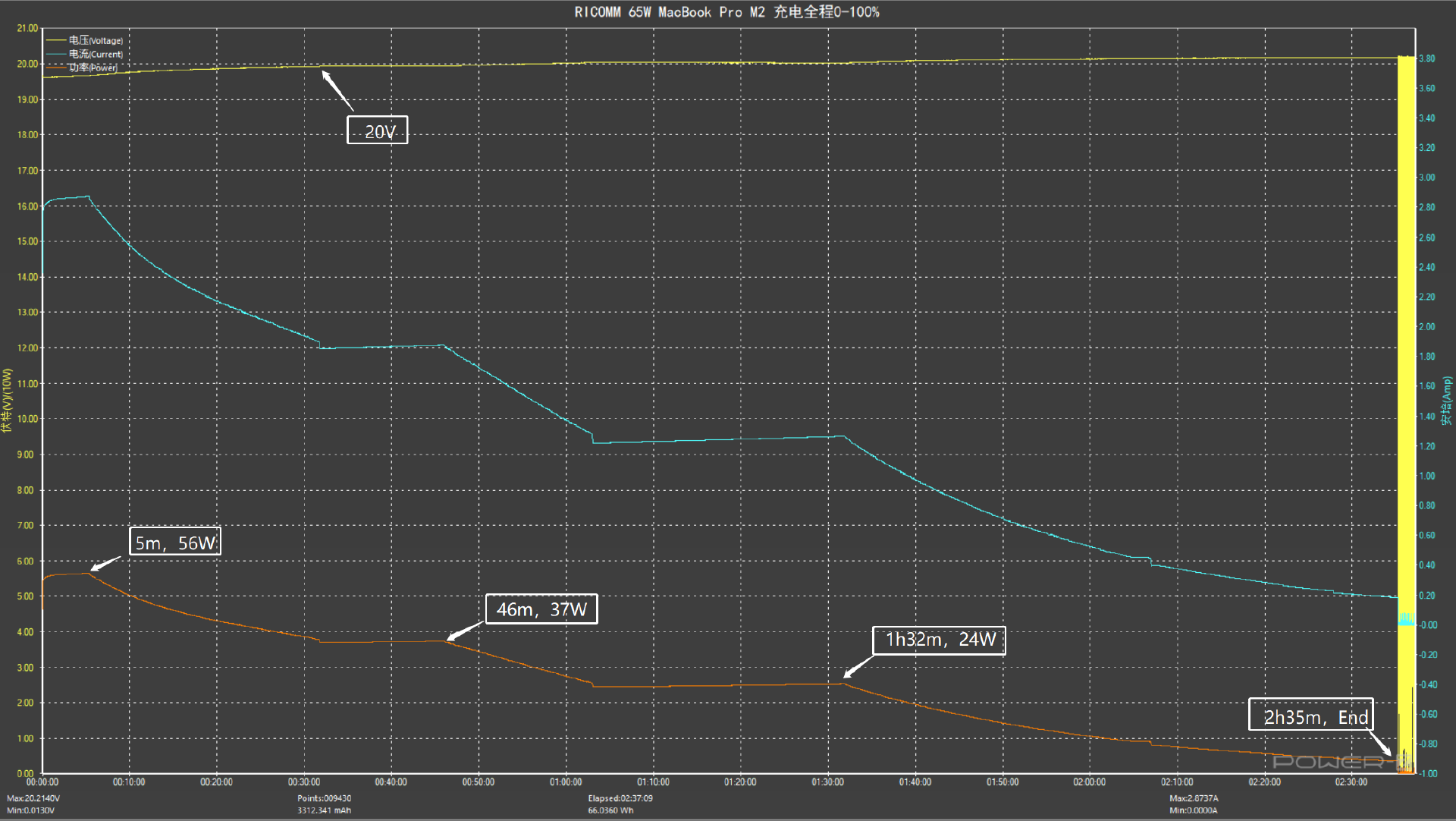This screenshot has width=1456, height=821.
Task: Click the cyan Current legend line sample
Action: click(x=56, y=54)
